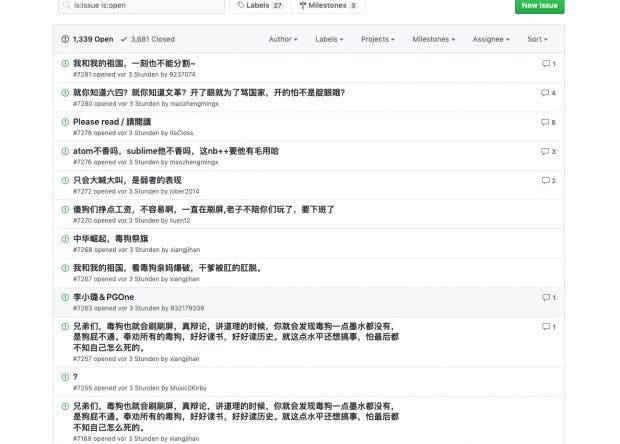Expand the Projects filter dropdown
The image size is (620, 444).
coord(378,39)
